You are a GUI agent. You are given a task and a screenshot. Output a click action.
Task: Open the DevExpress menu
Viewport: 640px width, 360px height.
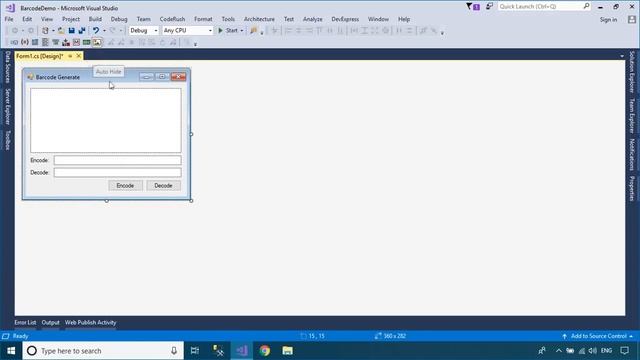point(345,19)
